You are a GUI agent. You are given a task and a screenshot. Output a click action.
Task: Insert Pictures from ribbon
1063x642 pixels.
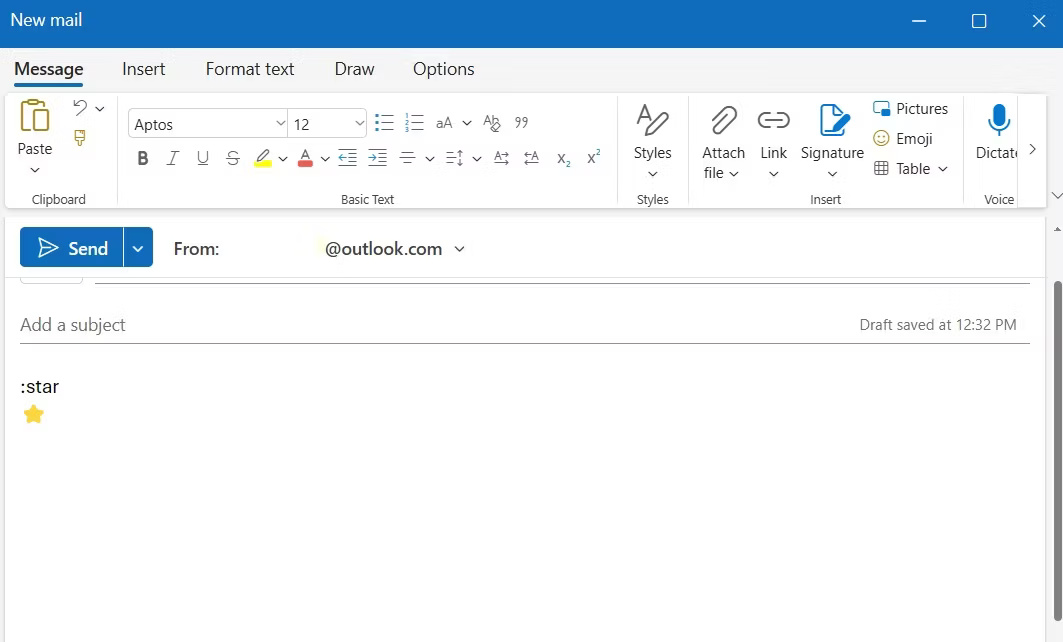pyautogui.click(x=910, y=108)
